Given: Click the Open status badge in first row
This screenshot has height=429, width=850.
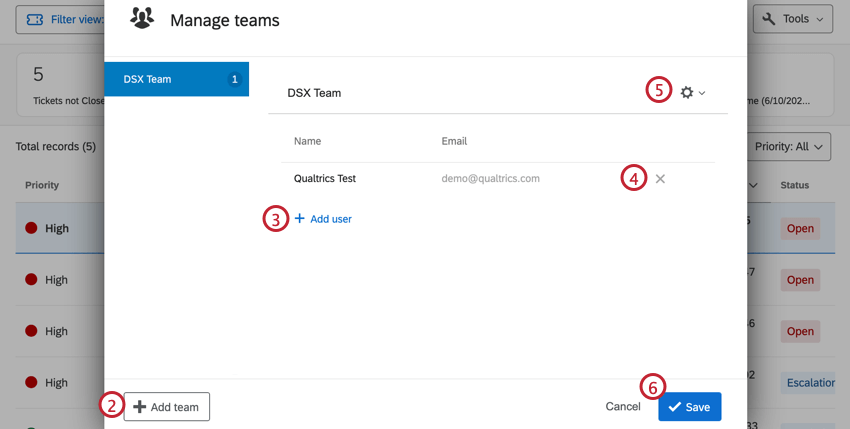Looking at the screenshot, I should point(800,228).
